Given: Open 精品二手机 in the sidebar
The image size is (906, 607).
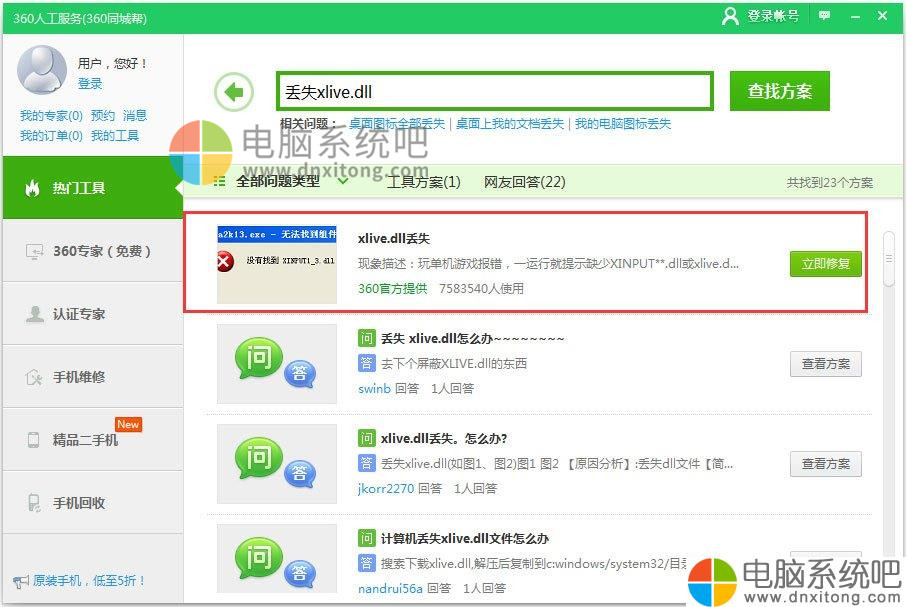Looking at the screenshot, I should click(x=92, y=440).
